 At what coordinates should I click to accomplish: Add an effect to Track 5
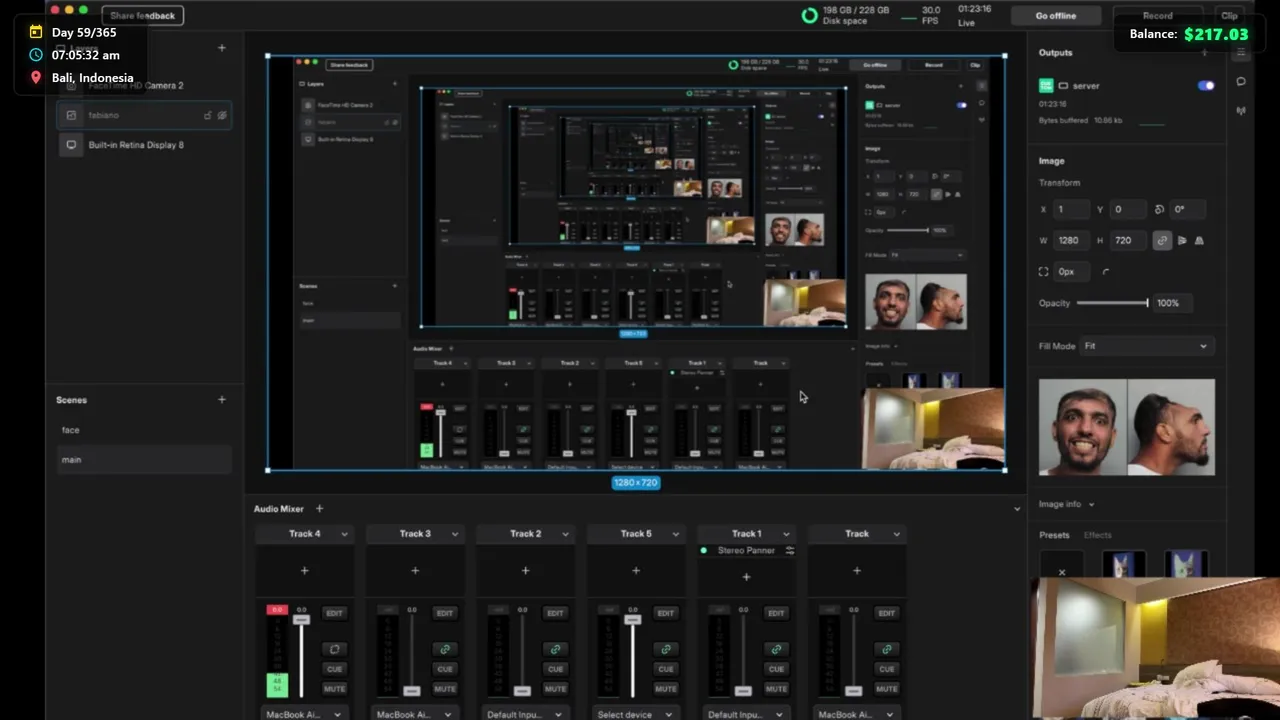coord(636,571)
